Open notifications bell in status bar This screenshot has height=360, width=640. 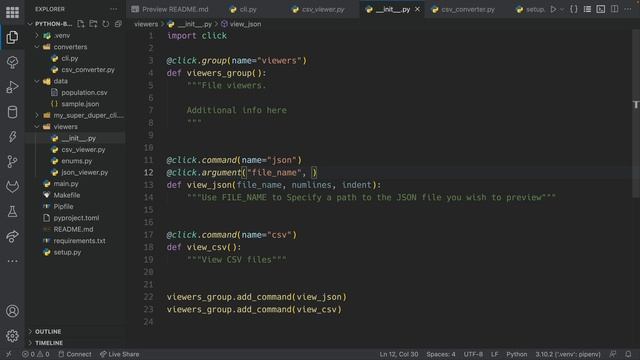(628, 354)
